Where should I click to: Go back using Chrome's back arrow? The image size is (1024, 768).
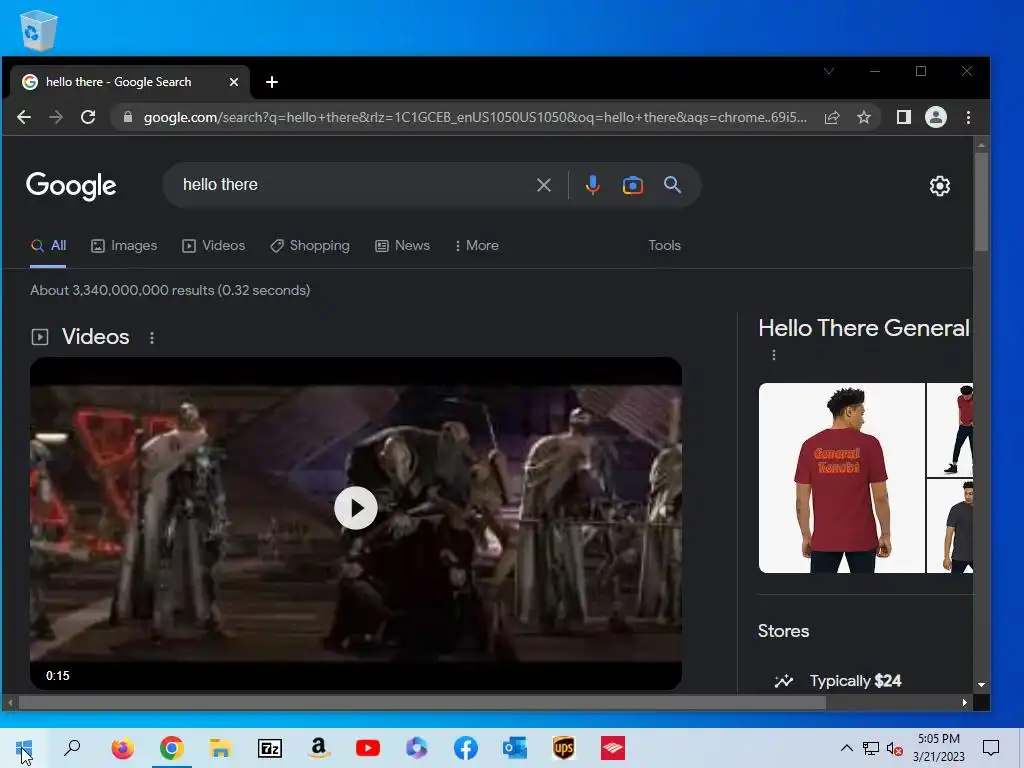tap(24, 118)
